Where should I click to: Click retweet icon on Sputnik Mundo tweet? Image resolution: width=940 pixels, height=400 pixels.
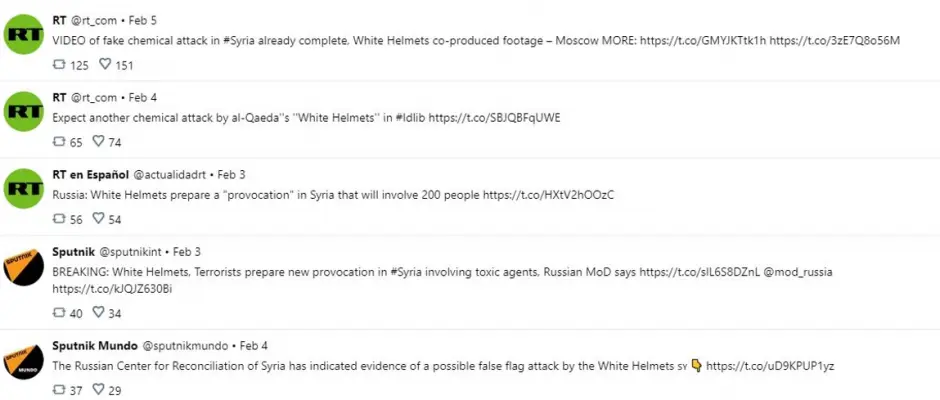[59, 390]
